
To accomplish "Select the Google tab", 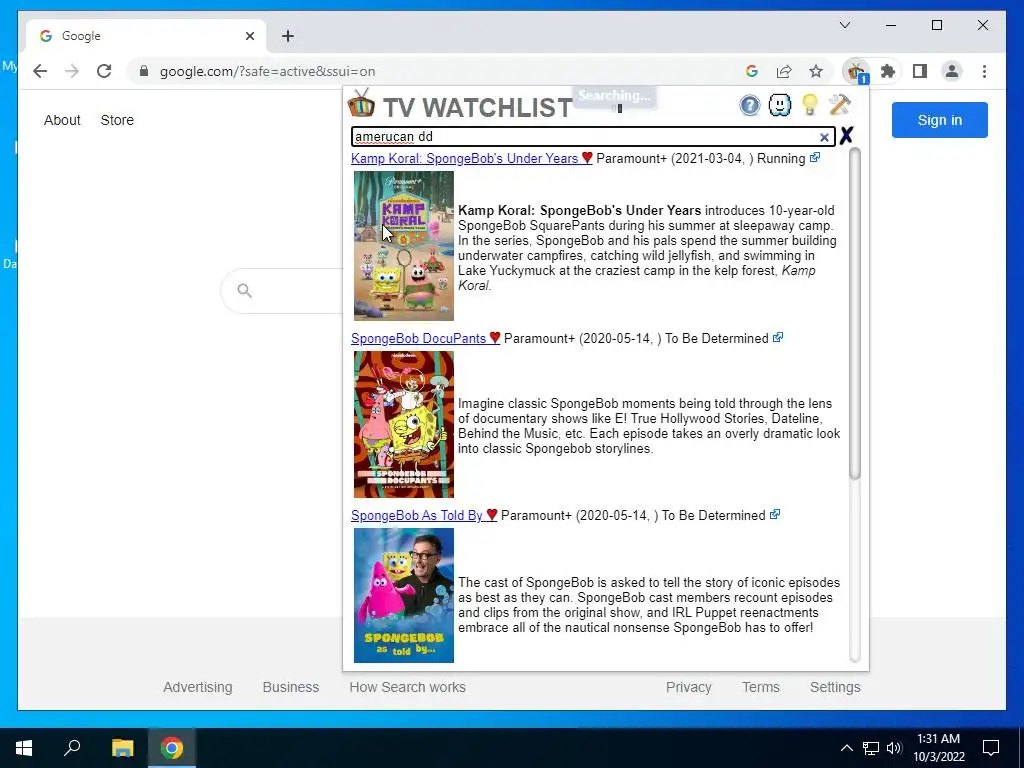I will [x=146, y=36].
